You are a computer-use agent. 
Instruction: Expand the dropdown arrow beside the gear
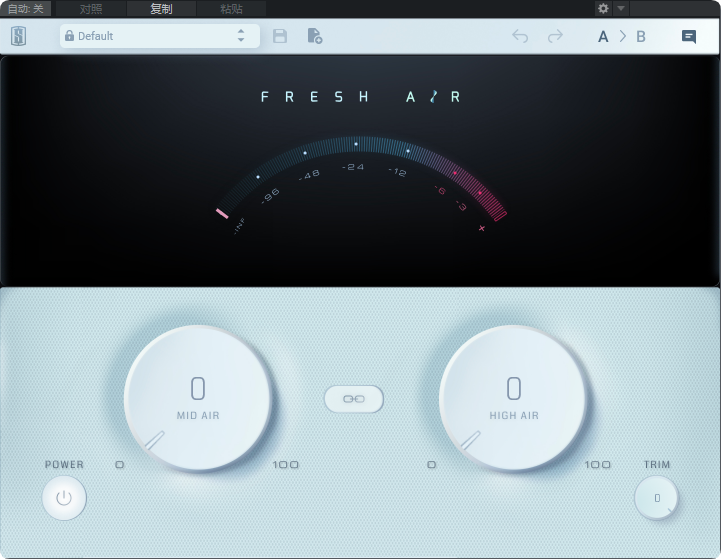click(x=621, y=8)
